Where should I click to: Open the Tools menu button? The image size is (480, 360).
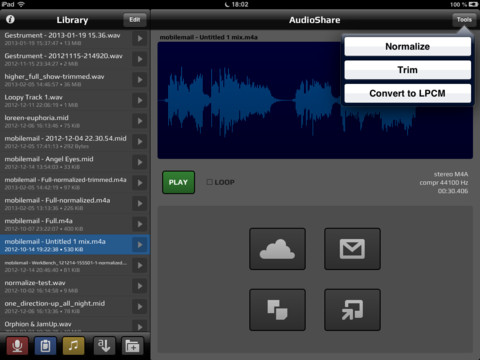(x=464, y=20)
